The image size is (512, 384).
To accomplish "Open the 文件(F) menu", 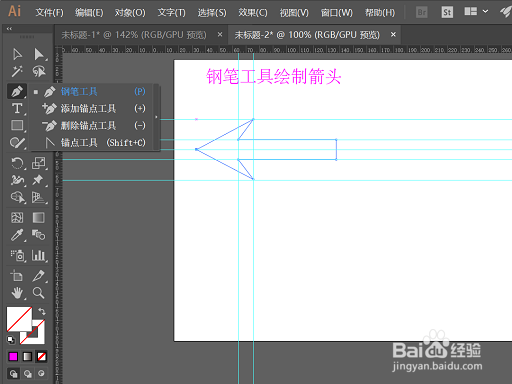I will click(x=49, y=13).
